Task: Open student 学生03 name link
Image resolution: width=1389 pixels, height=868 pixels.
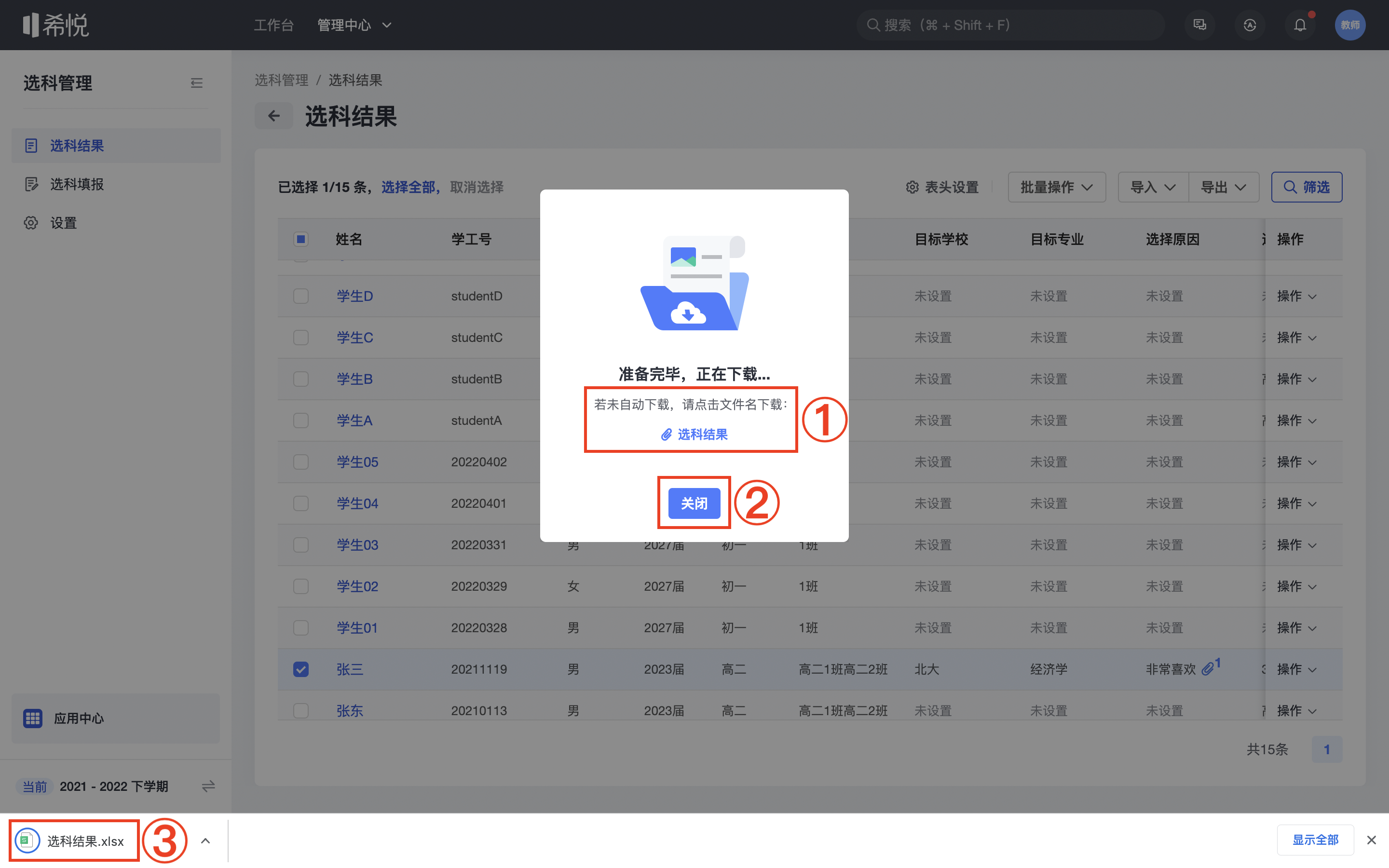Action: (x=357, y=545)
